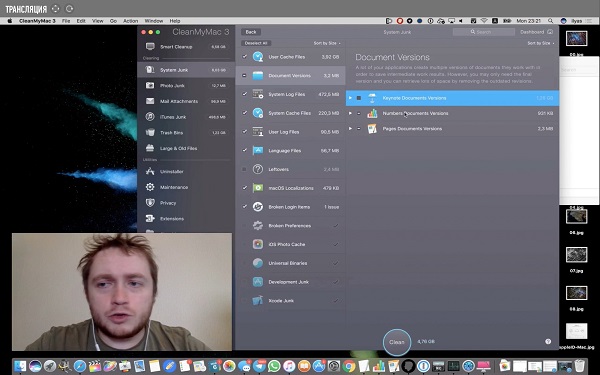Select the System Cache Files icon
600x375 pixels.
[x=258, y=113]
